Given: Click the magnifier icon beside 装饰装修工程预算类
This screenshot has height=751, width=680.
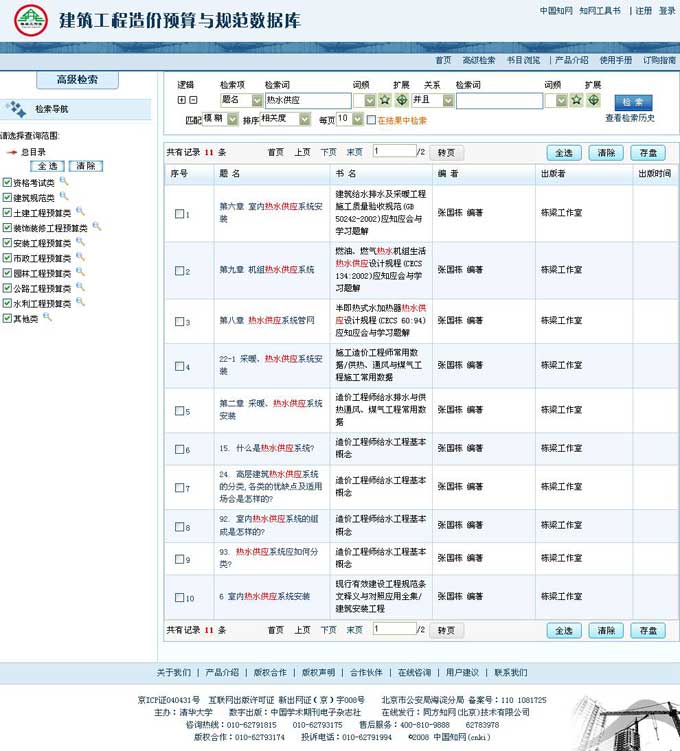Looking at the screenshot, I should coord(97,227).
